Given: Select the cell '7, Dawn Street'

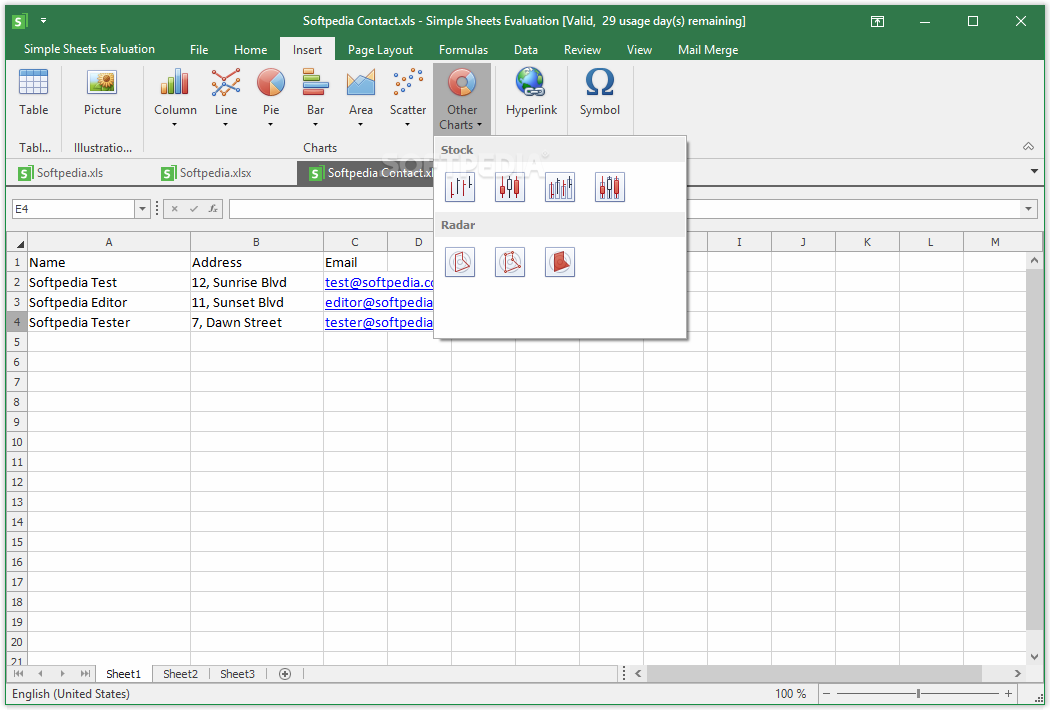Looking at the screenshot, I should click(256, 323).
